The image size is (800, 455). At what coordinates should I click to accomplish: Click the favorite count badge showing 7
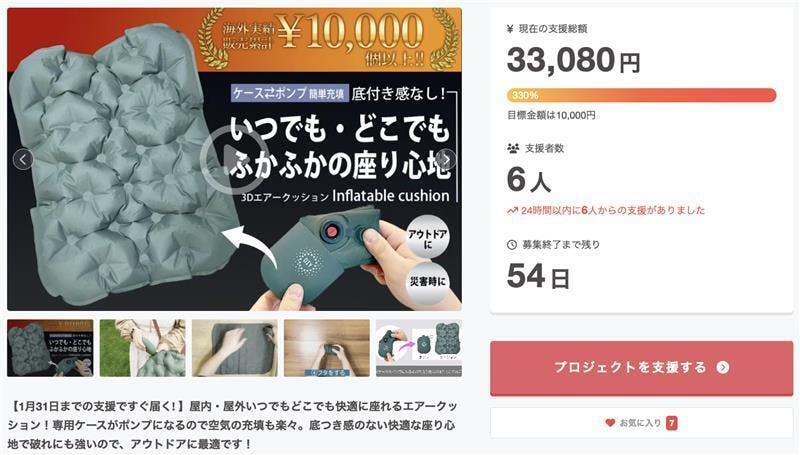coord(672,423)
